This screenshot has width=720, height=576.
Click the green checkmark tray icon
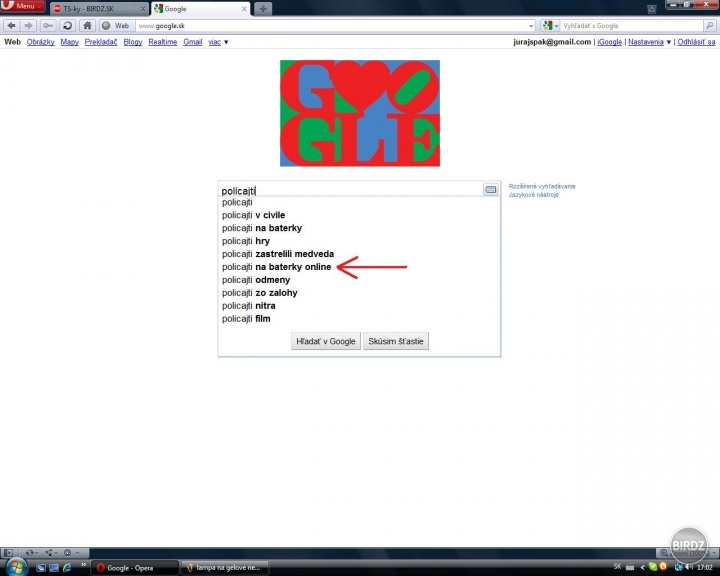[x=652, y=567]
